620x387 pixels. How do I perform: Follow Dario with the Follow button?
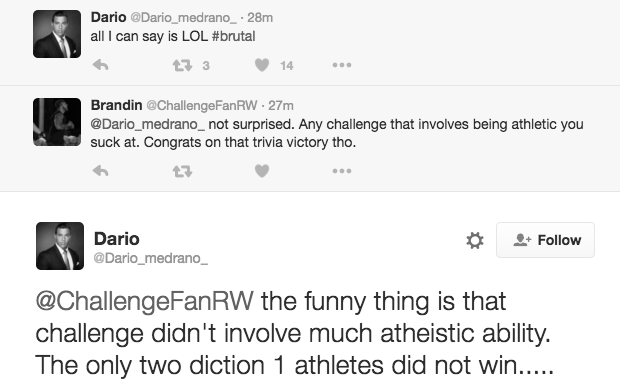pyautogui.click(x=545, y=240)
